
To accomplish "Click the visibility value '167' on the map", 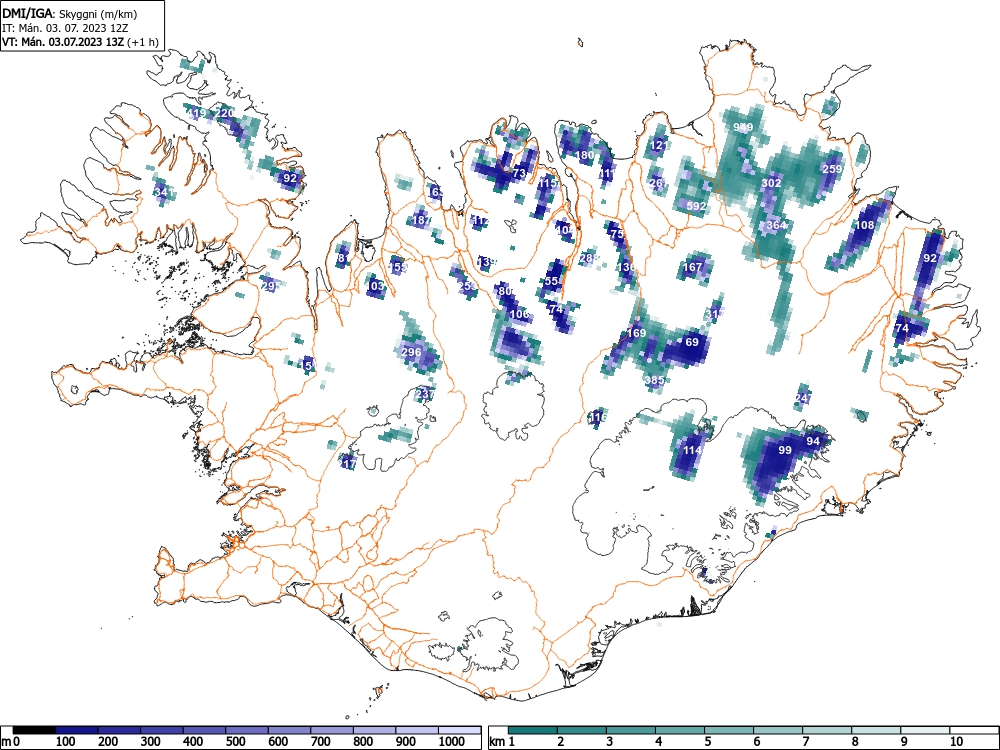I will coord(693,267).
